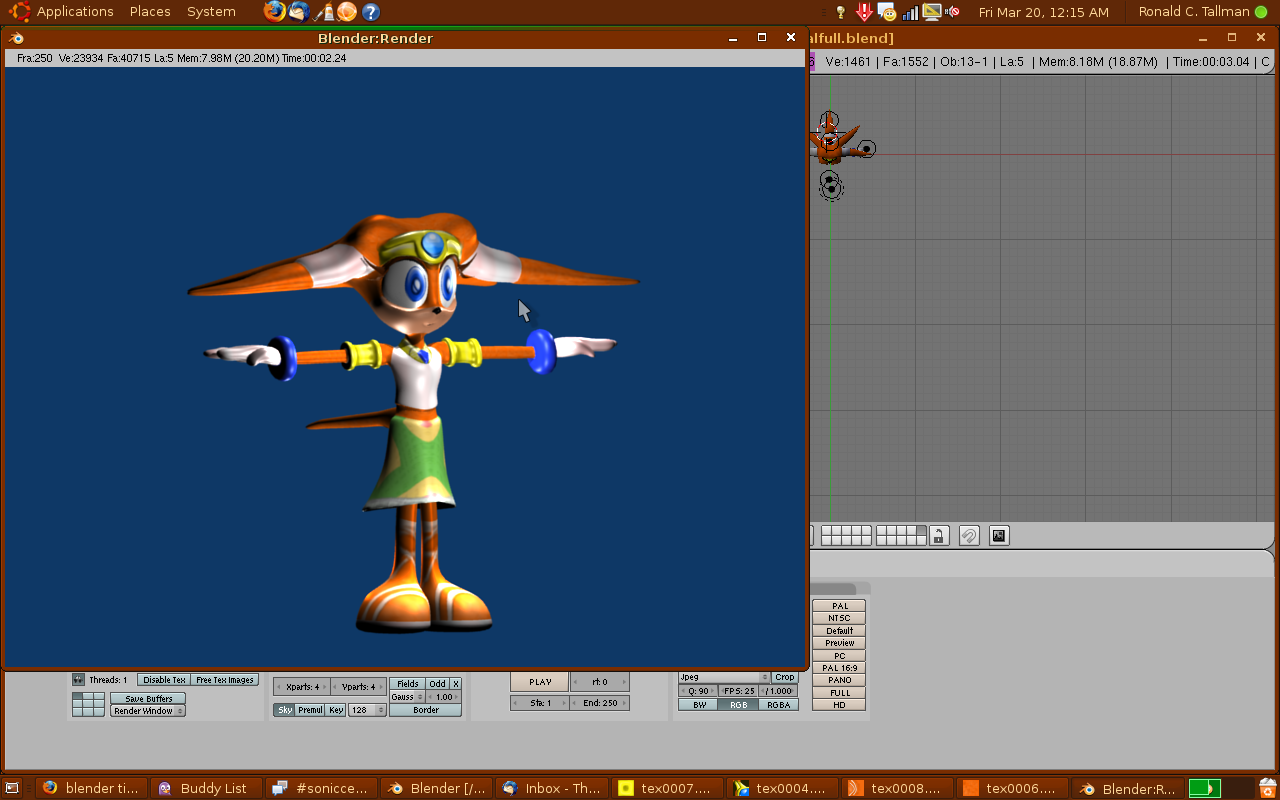
Task: Apply the Preview render preset
Action: coord(840,643)
